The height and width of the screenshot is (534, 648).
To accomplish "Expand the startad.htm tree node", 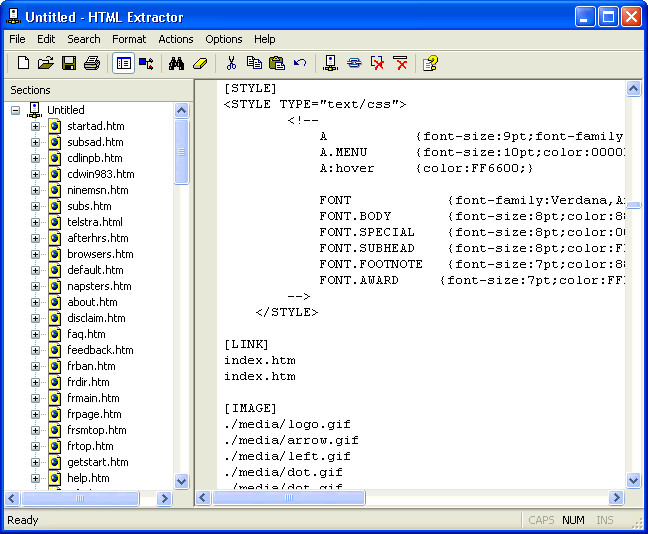I will click(x=35, y=126).
